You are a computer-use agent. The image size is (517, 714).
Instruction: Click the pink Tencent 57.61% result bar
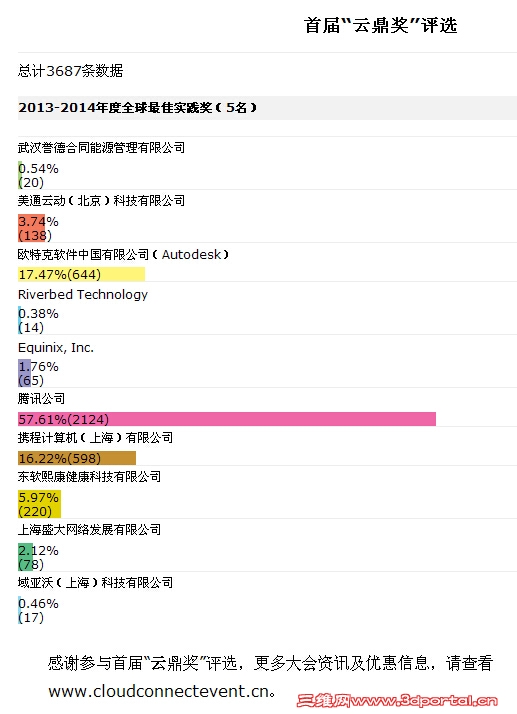point(227,419)
